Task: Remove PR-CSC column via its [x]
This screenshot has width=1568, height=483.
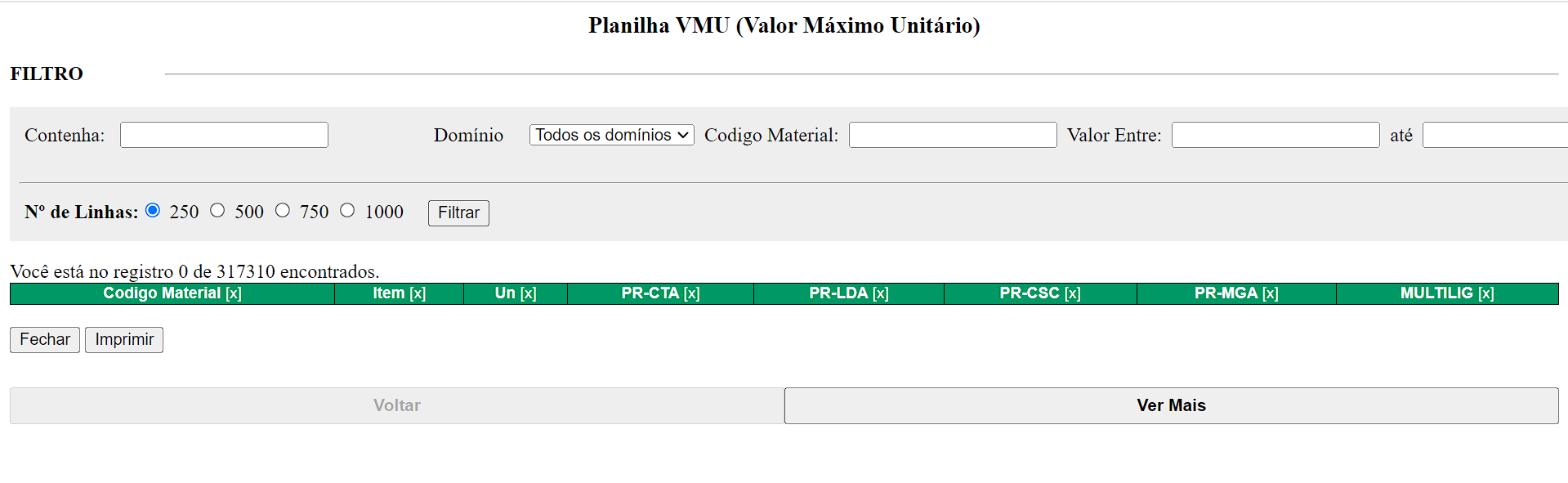Action: click(x=1072, y=293)
